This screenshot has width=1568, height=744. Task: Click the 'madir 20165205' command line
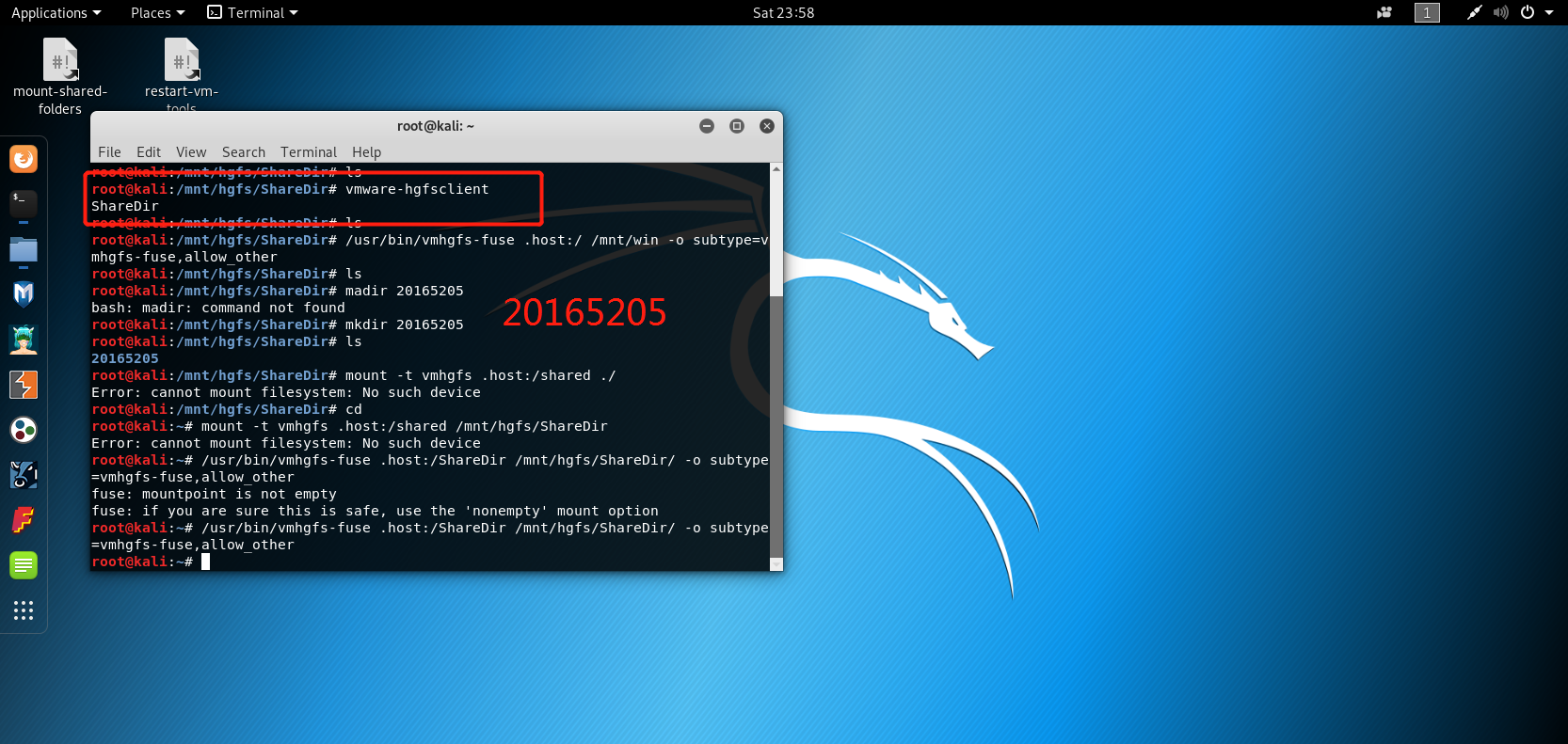[x=405, y=291]
